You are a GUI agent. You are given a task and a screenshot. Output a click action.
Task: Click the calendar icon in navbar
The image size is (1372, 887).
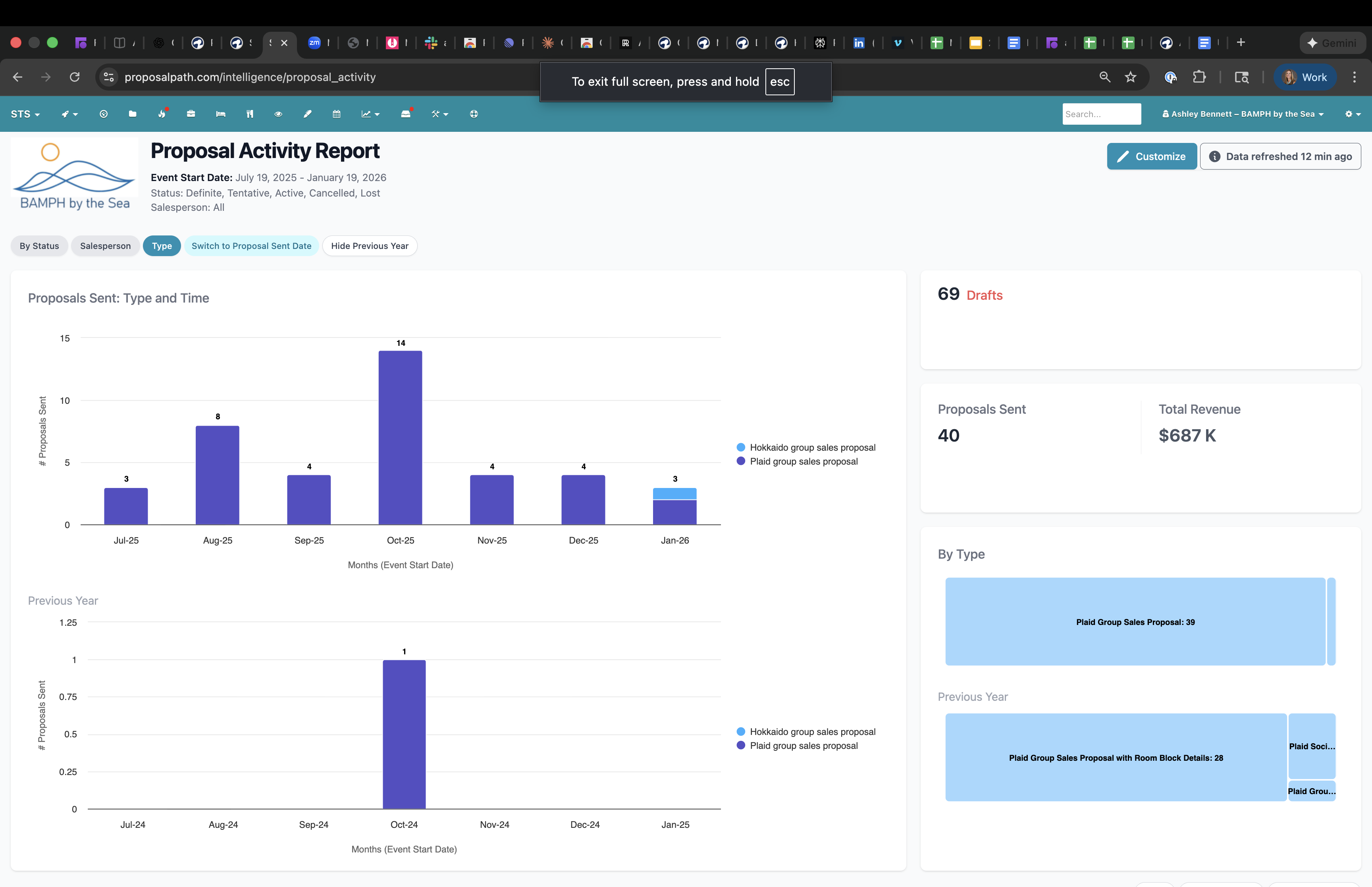pos(337,114)
